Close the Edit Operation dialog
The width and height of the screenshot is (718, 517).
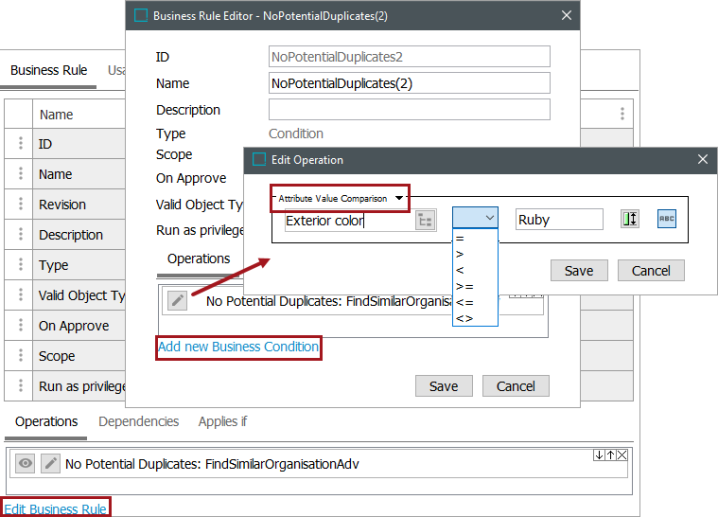[702, 159]
